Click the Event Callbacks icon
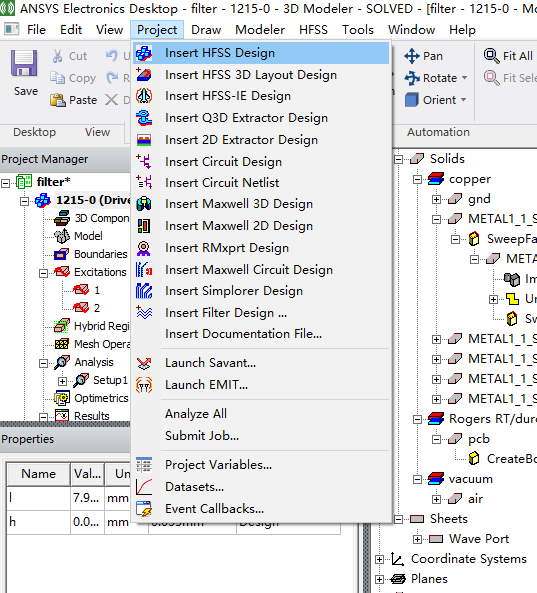Screen dimensions: 537x593 (144, 509)
